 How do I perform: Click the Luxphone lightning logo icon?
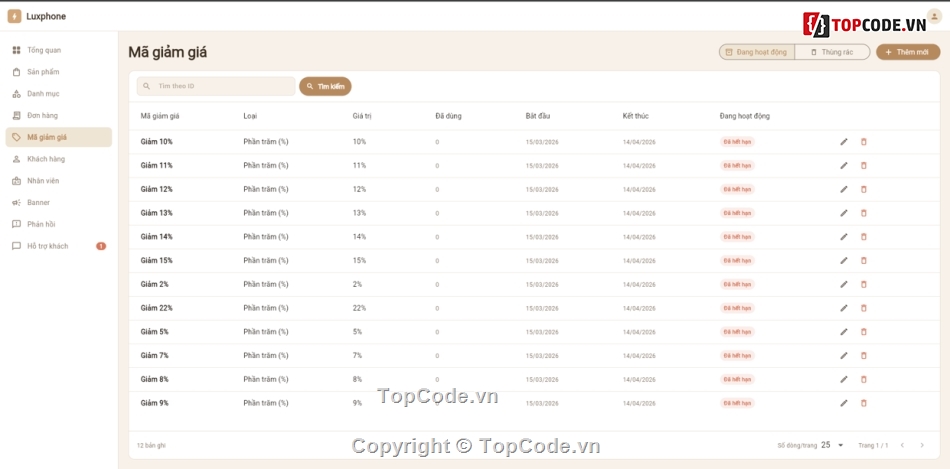click(14, 16)
